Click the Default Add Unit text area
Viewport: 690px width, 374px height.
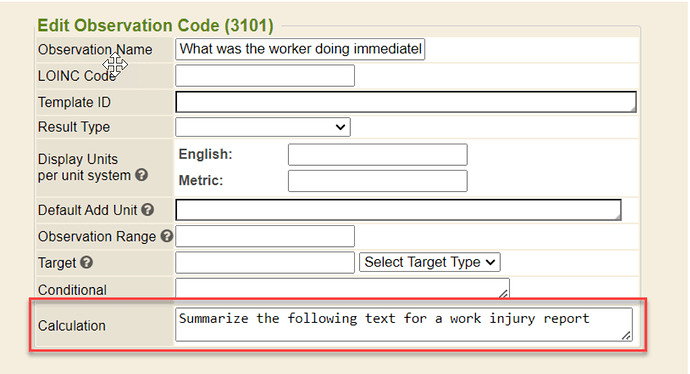tap(398, 210)
